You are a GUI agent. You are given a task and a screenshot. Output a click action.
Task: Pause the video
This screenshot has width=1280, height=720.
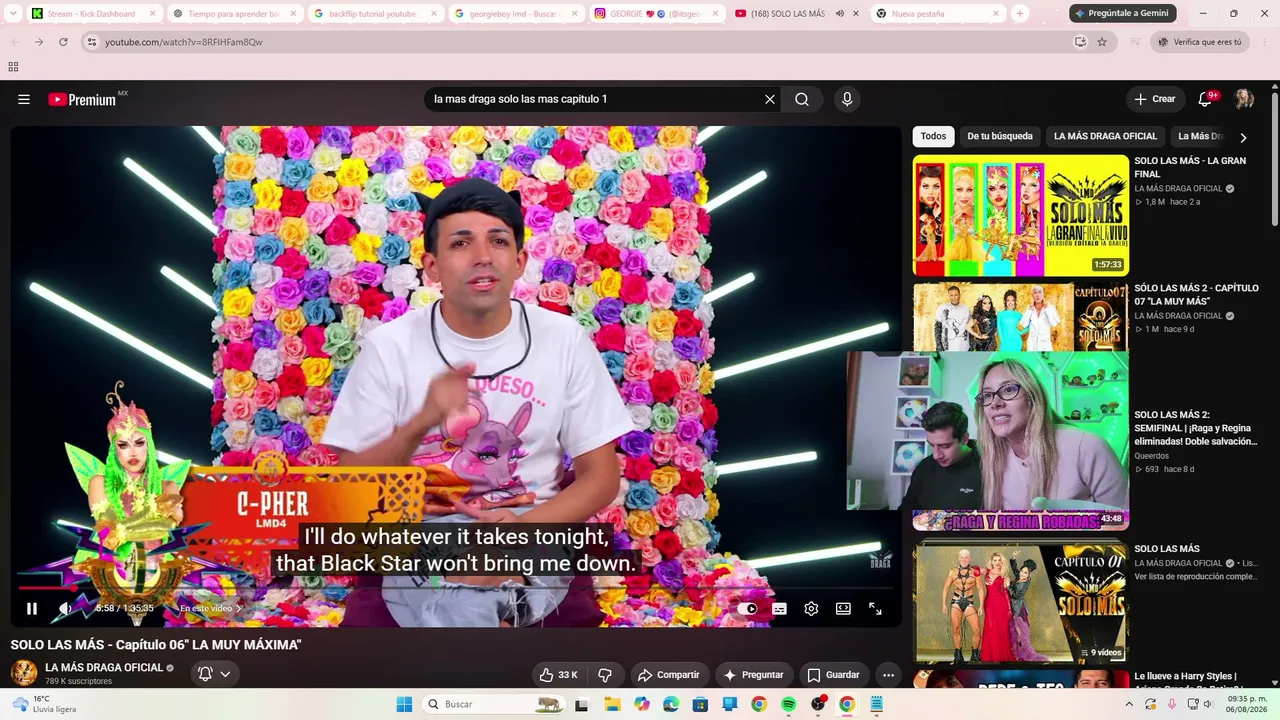point(32,608)
